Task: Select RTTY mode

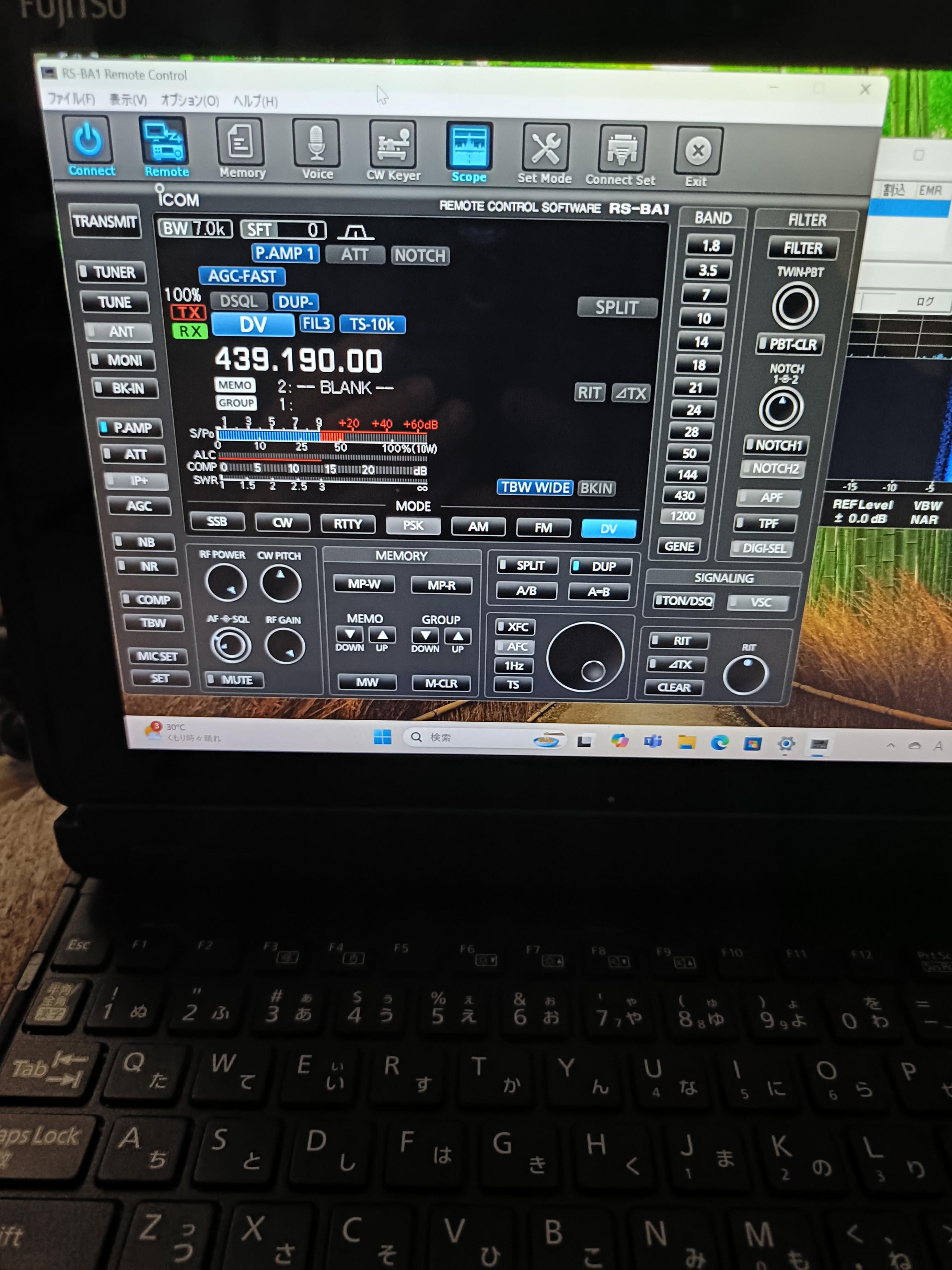Action: (348, 524)
